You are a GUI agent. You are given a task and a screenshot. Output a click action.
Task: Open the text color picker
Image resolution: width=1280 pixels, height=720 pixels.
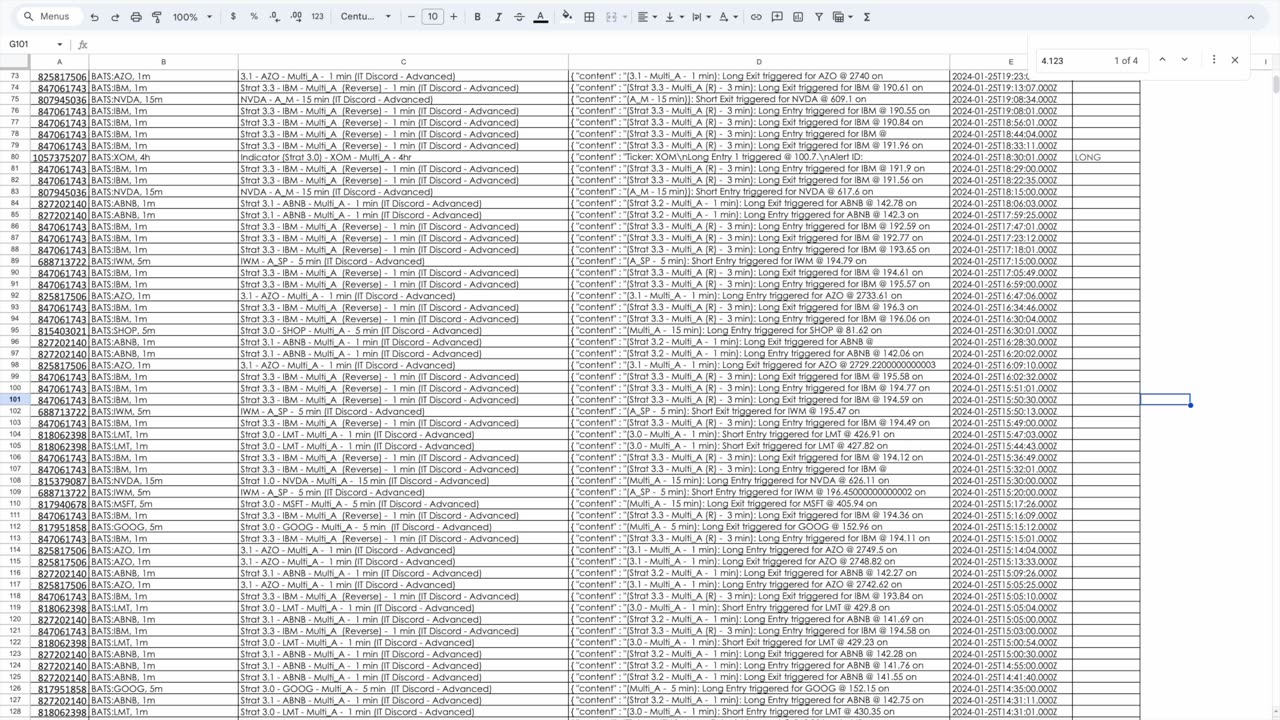540,17
